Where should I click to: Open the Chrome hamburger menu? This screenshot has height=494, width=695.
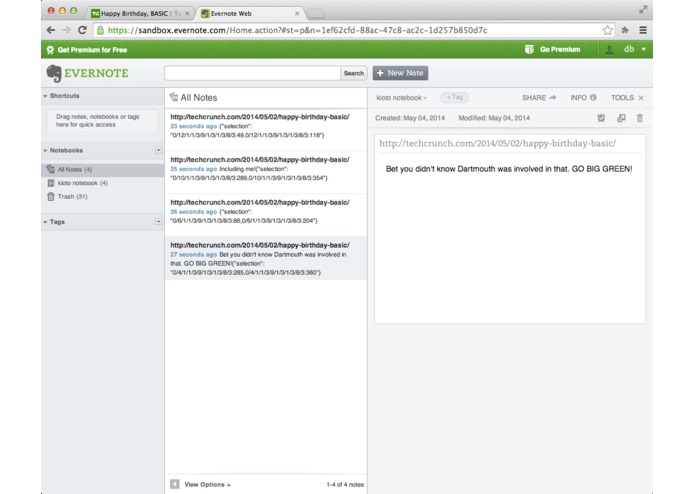point(643,30)
